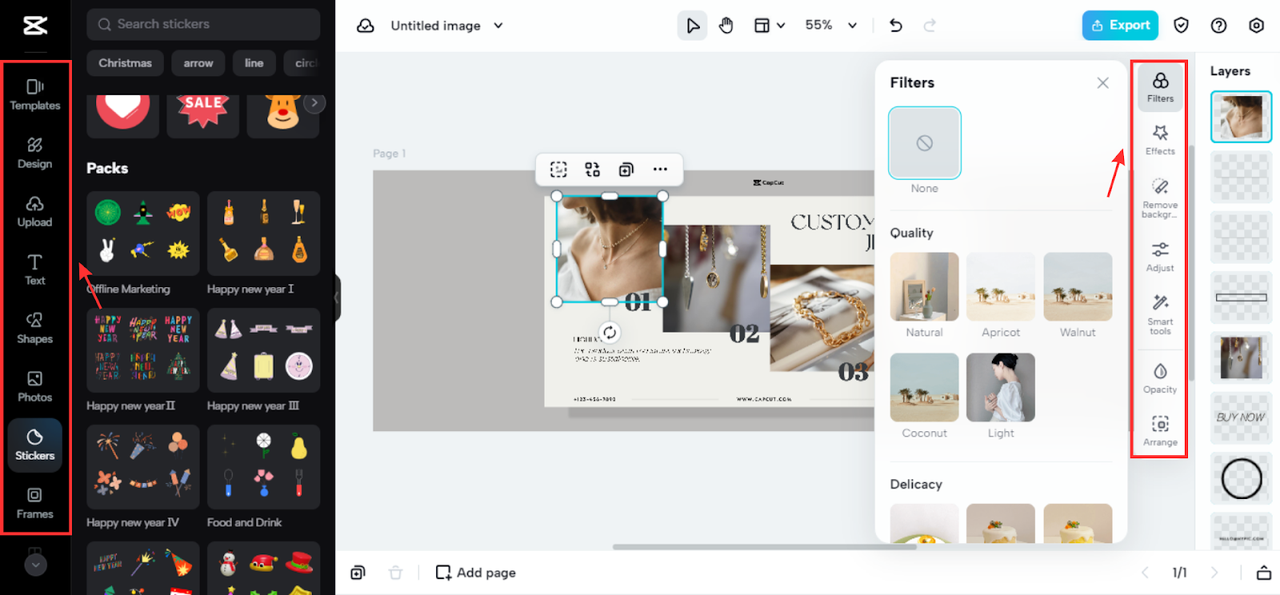This screenshot has height=595, width=1280.
Task: Filter stickers by line tag
Action: pyautogui.click(x=254, y=63)
